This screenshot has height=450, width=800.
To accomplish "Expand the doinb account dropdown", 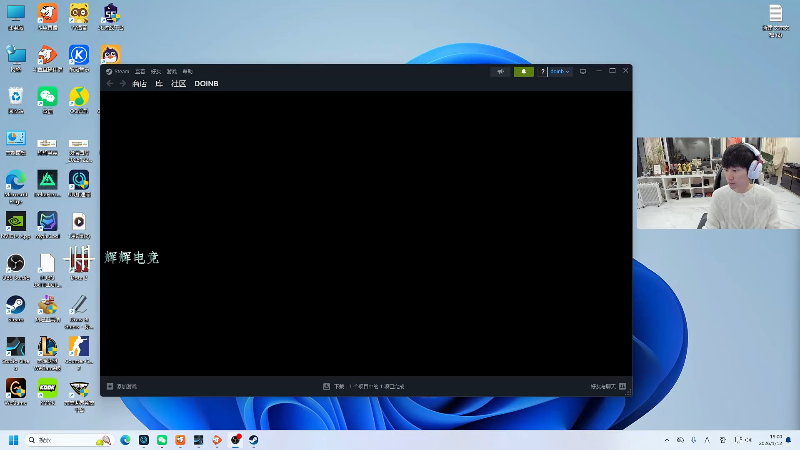I will coord(560,71).
